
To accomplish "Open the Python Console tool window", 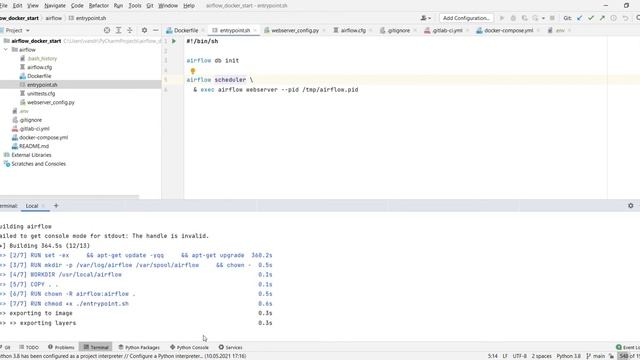I will [x=189, y=347].
